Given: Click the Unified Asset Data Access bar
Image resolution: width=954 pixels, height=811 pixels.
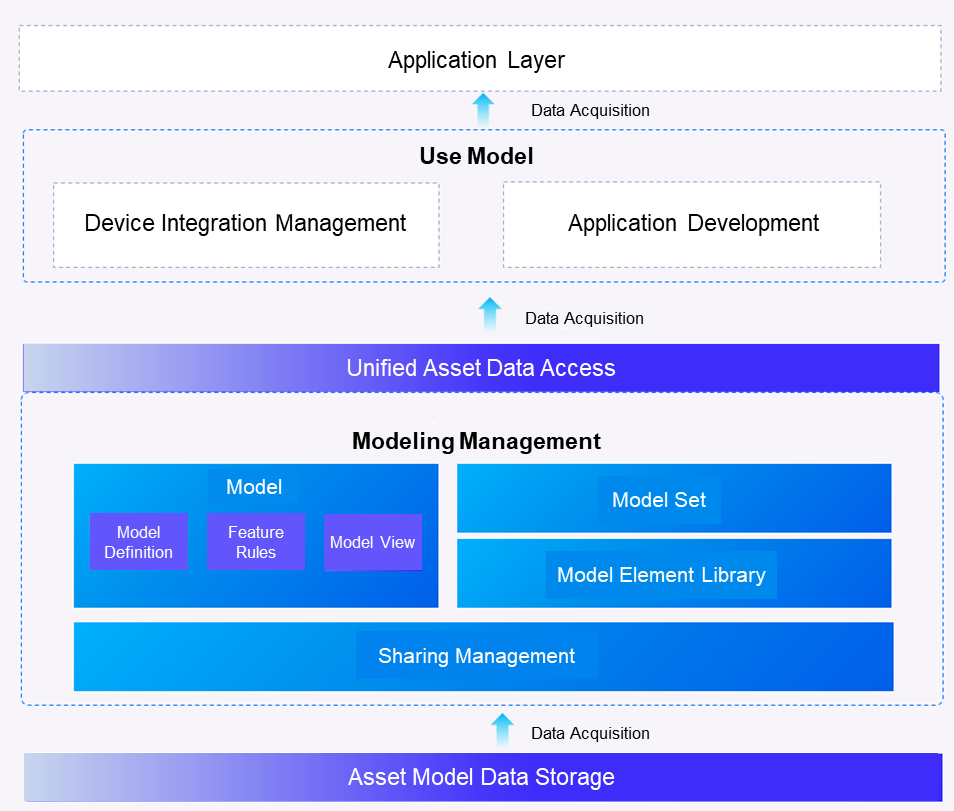Looking at the screenshot, I should pos(480,368).
